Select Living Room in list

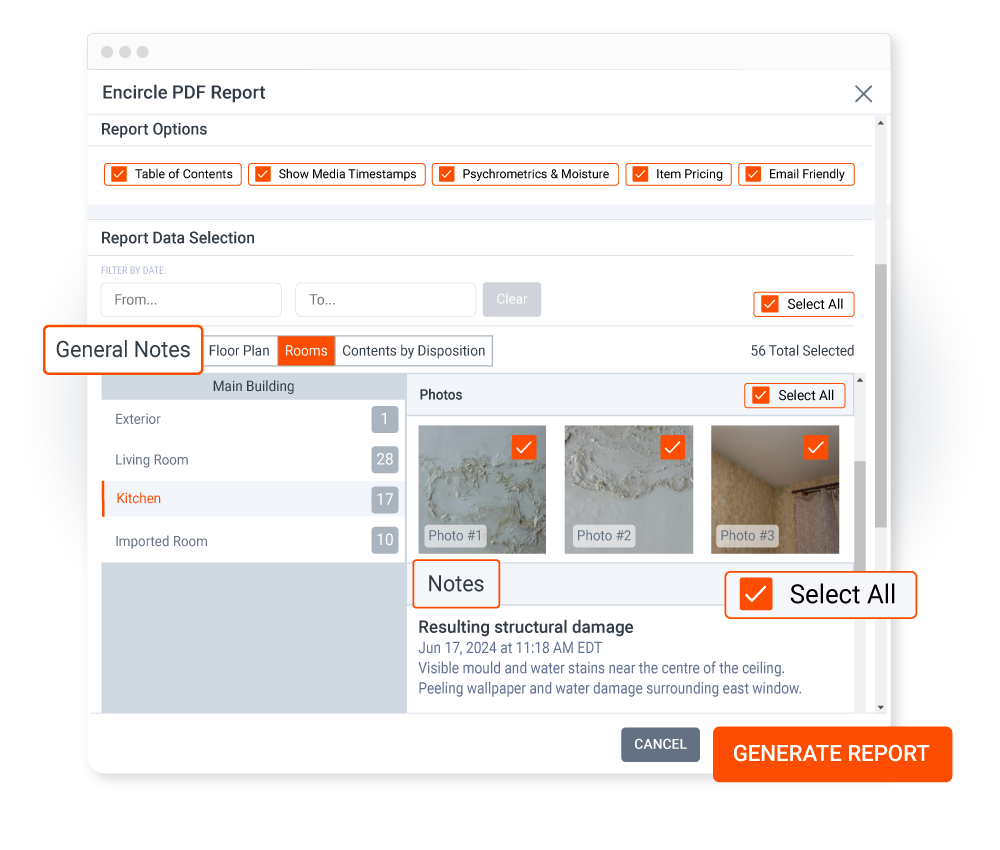point(254,460)
